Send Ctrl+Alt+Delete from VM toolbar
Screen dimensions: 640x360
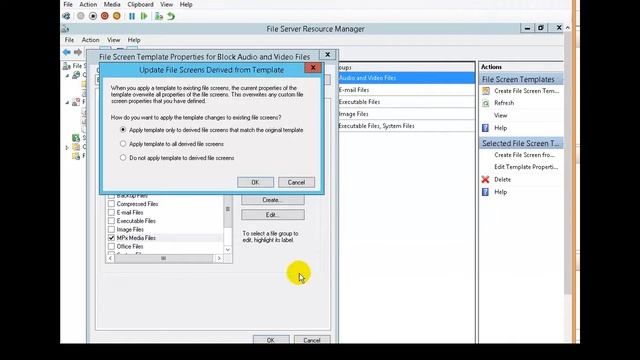67,16
